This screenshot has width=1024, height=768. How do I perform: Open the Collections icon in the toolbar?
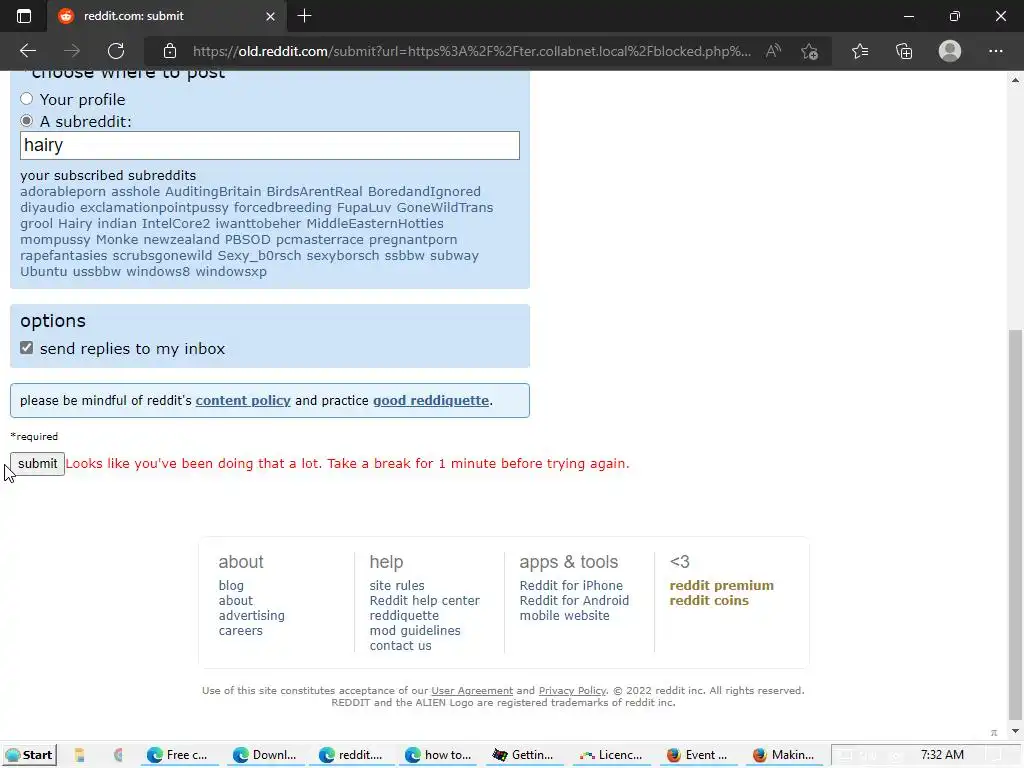click(x=904, y=51)
